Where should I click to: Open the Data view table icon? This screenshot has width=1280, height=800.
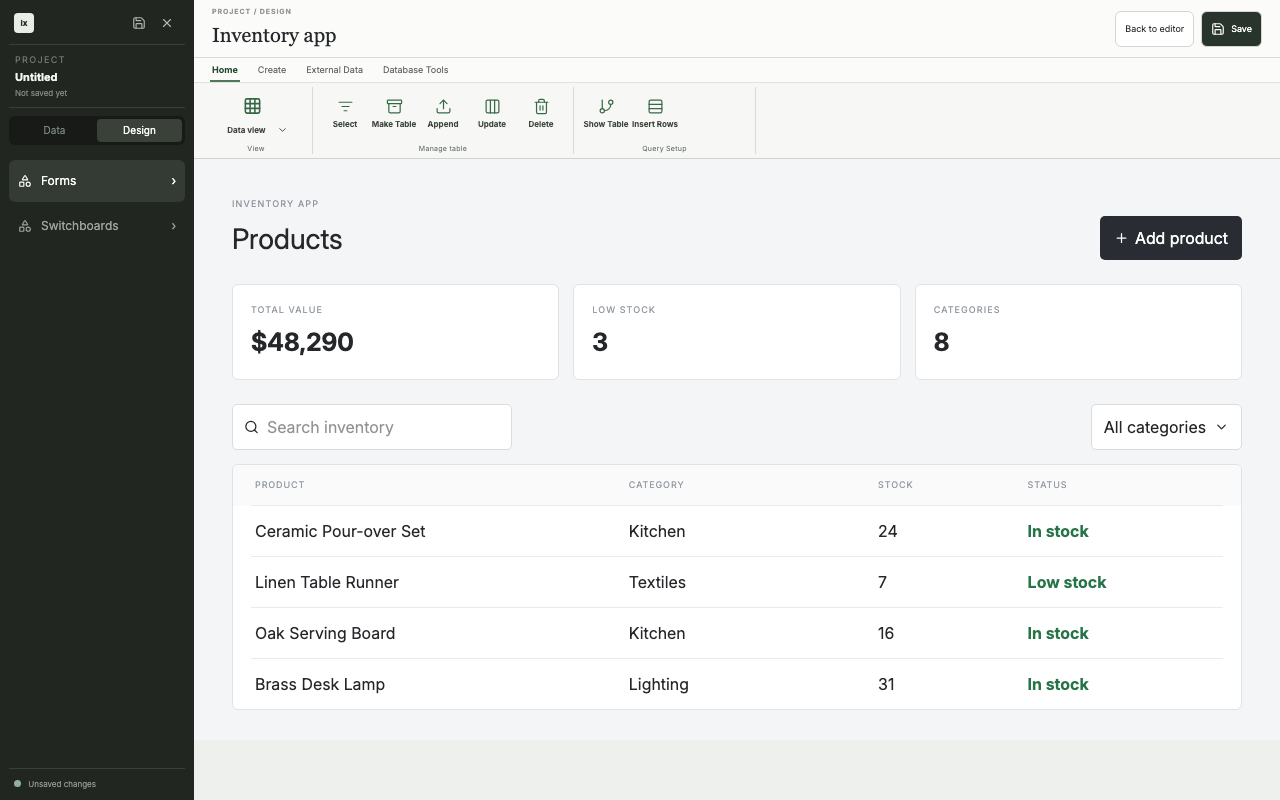tap(252, 106)
